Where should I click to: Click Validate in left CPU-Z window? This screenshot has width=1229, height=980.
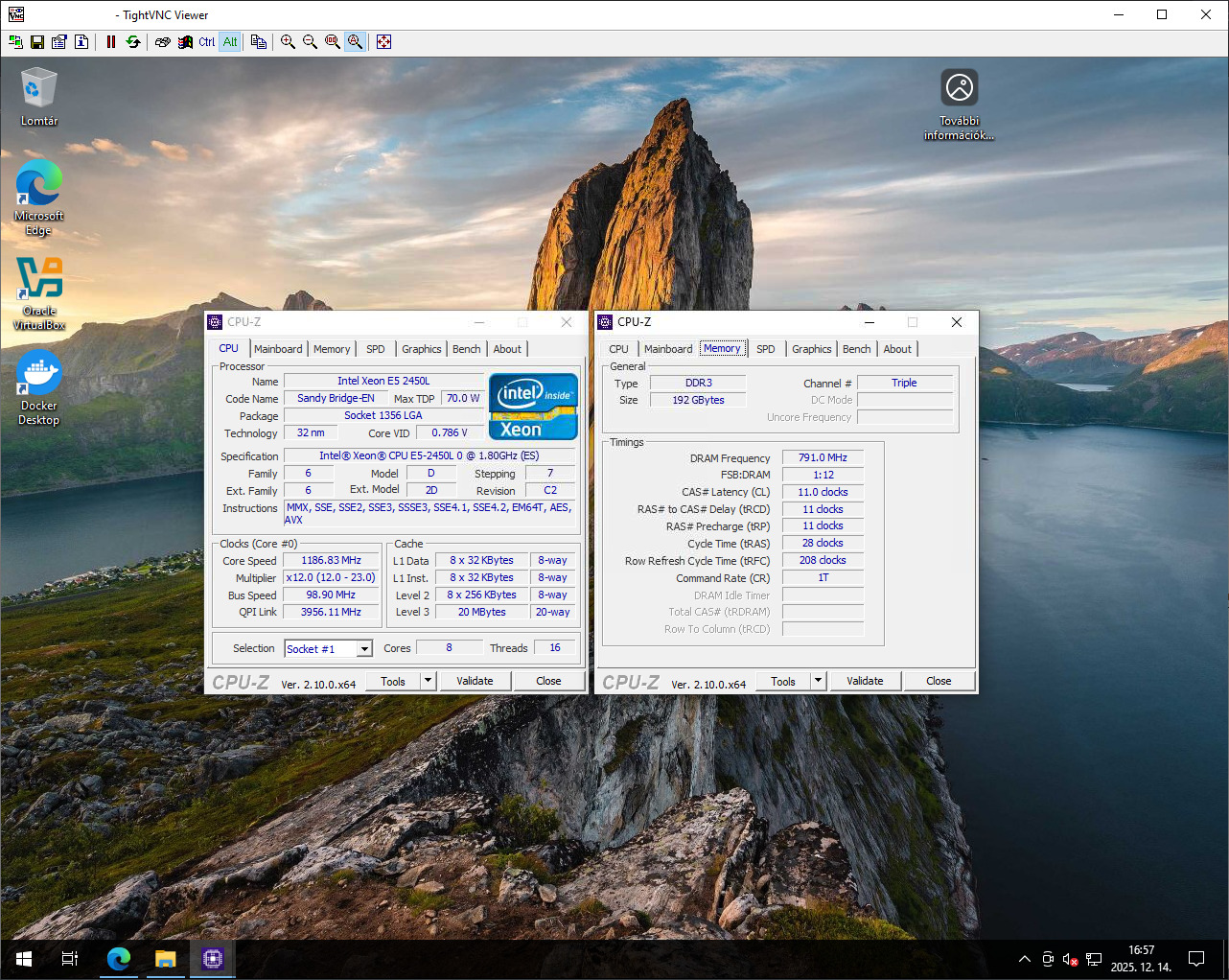[475, 681]
